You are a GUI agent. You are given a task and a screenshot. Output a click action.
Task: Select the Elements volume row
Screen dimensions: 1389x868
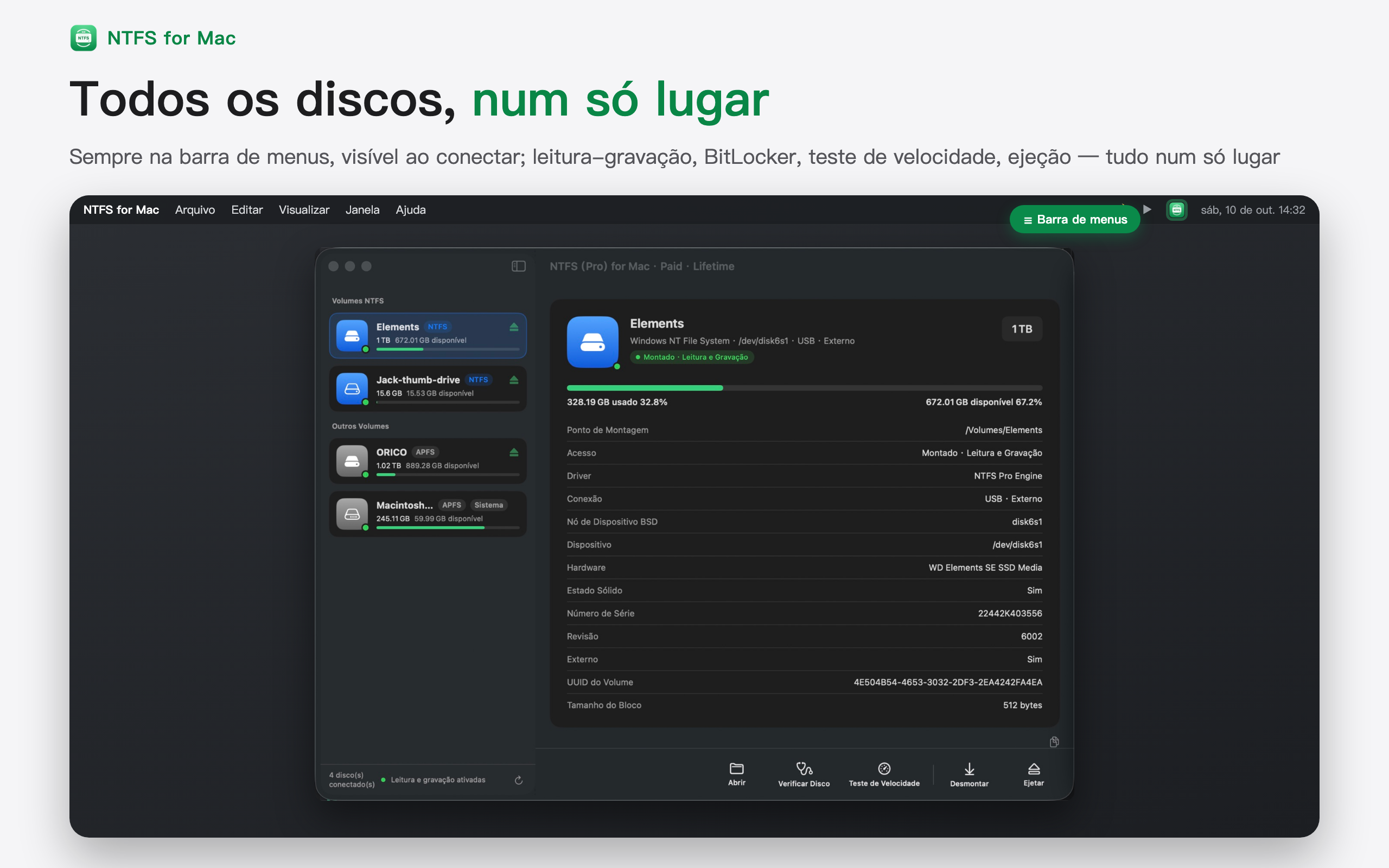click(428, 335)
